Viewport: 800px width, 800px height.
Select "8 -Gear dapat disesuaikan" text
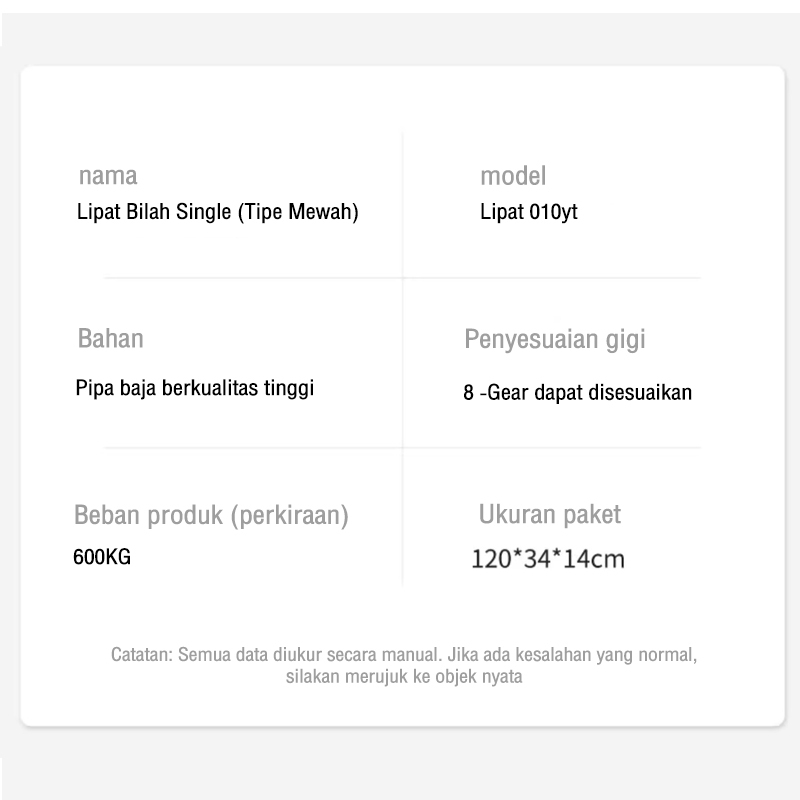click(x=577, y=393)
